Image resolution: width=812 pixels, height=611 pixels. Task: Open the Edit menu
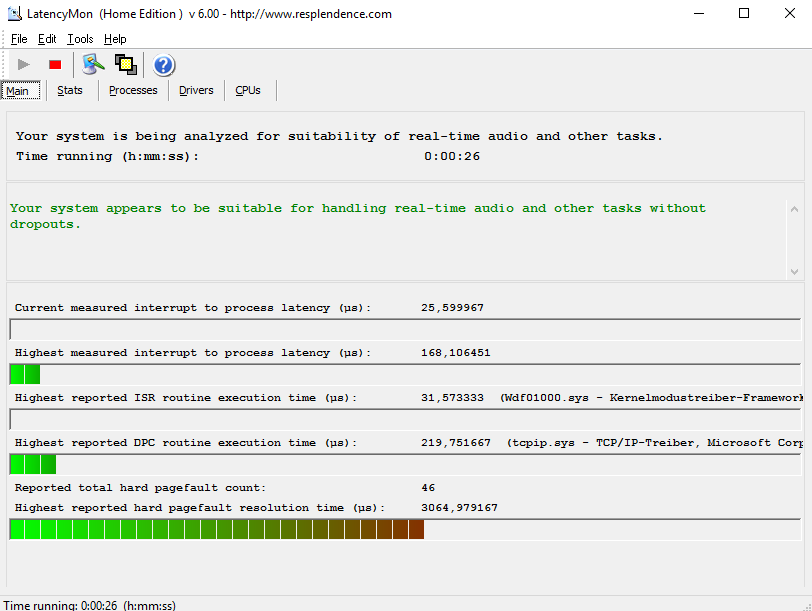pyautogui.click(x=47, y=39)
